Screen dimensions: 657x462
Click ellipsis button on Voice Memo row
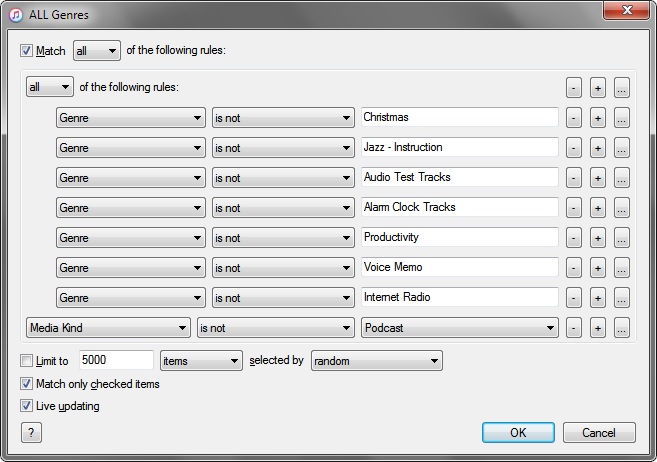click(x=621, y=268)
